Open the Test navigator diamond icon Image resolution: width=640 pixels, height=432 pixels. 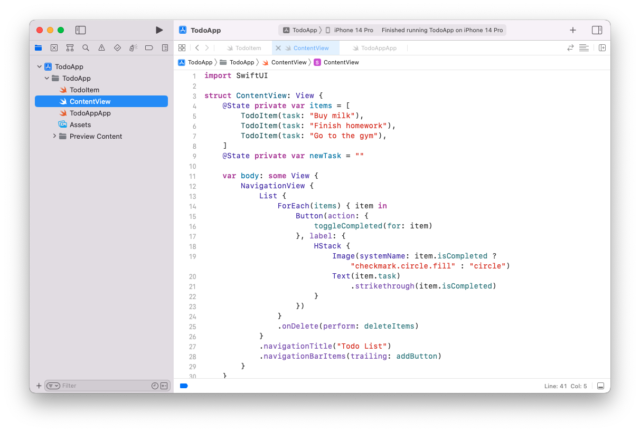[x=118, y=48]
